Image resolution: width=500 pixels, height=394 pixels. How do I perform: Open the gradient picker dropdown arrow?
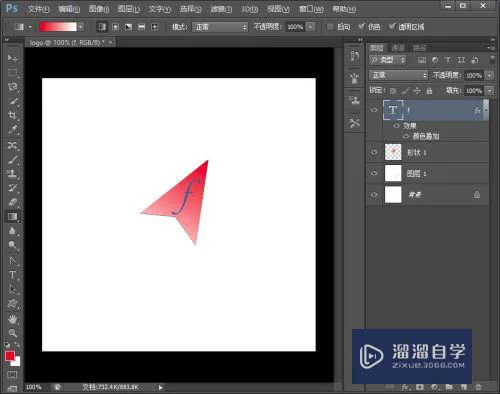point(81,27)
